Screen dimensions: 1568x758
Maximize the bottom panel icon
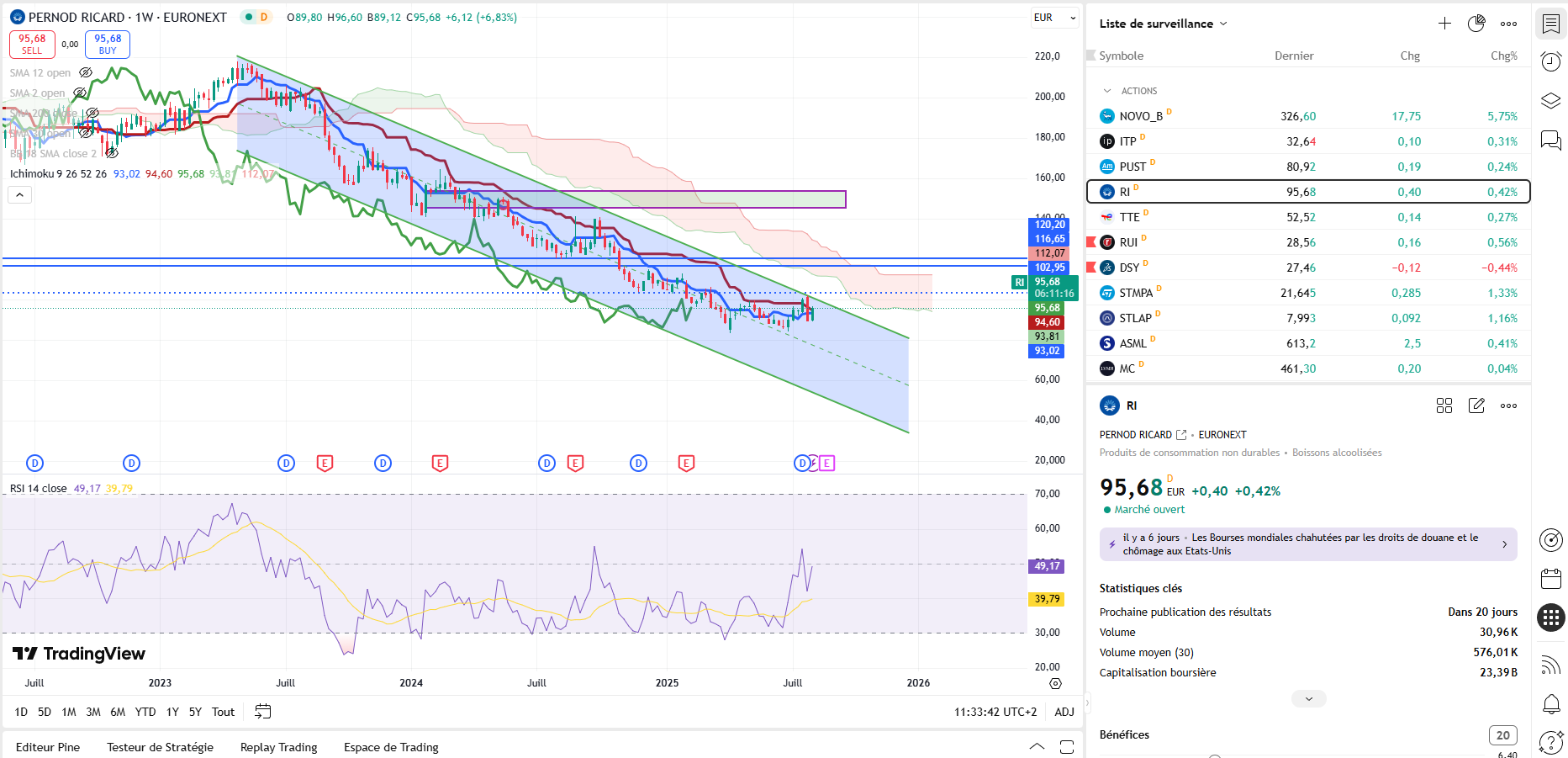(x=1067, y=747)
